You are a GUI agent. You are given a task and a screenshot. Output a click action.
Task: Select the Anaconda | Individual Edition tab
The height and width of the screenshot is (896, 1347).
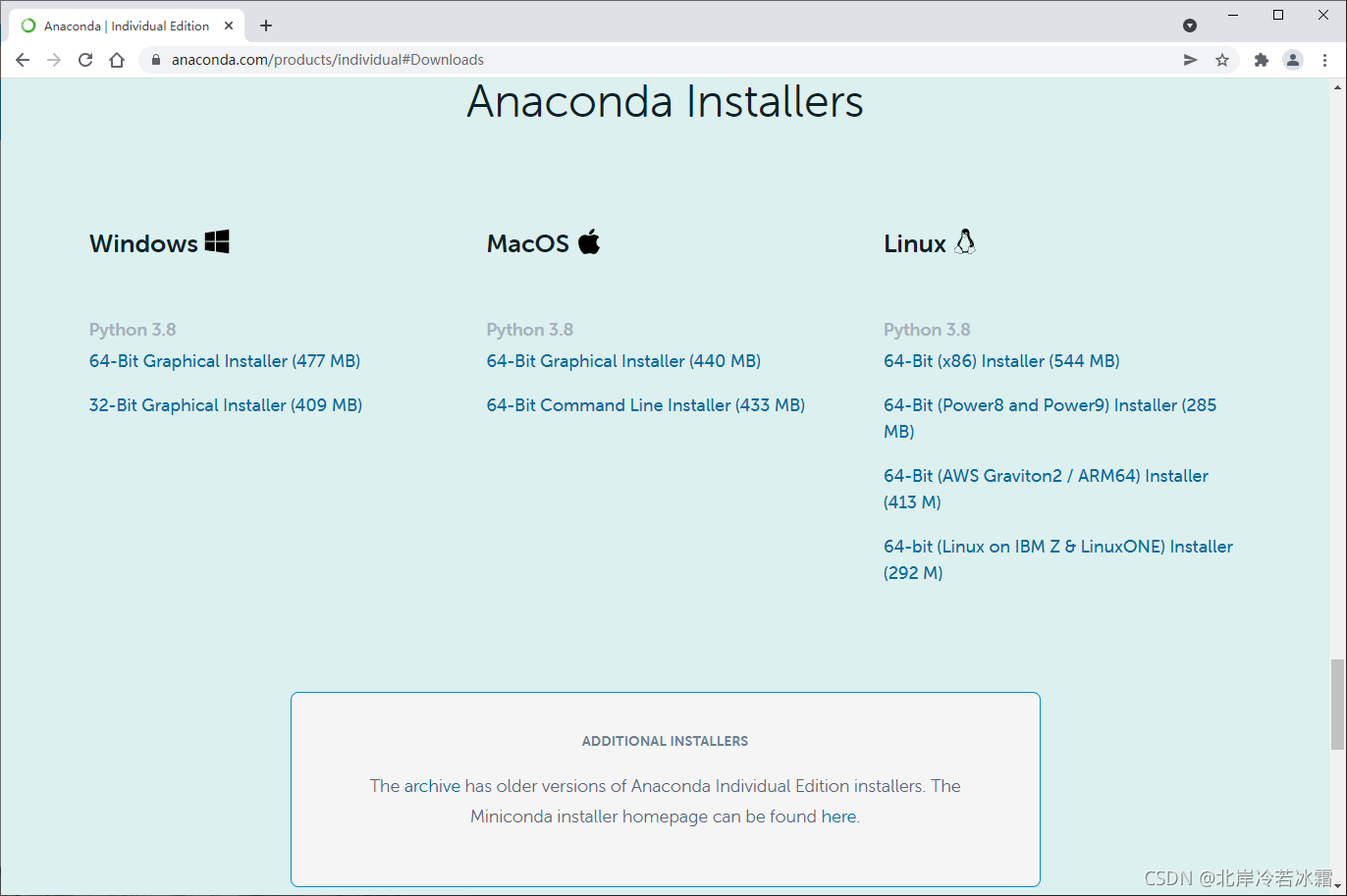[x=127, y=26]
